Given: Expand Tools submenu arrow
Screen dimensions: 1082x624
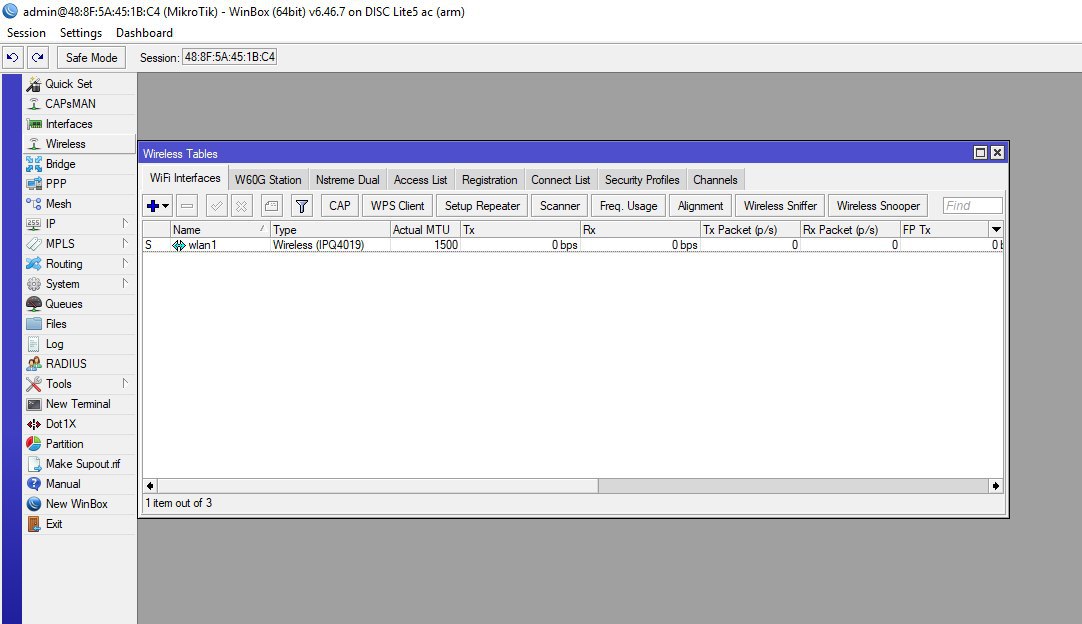Looking at the screenshot, I should pyautogui.click(x=125, y=383).
